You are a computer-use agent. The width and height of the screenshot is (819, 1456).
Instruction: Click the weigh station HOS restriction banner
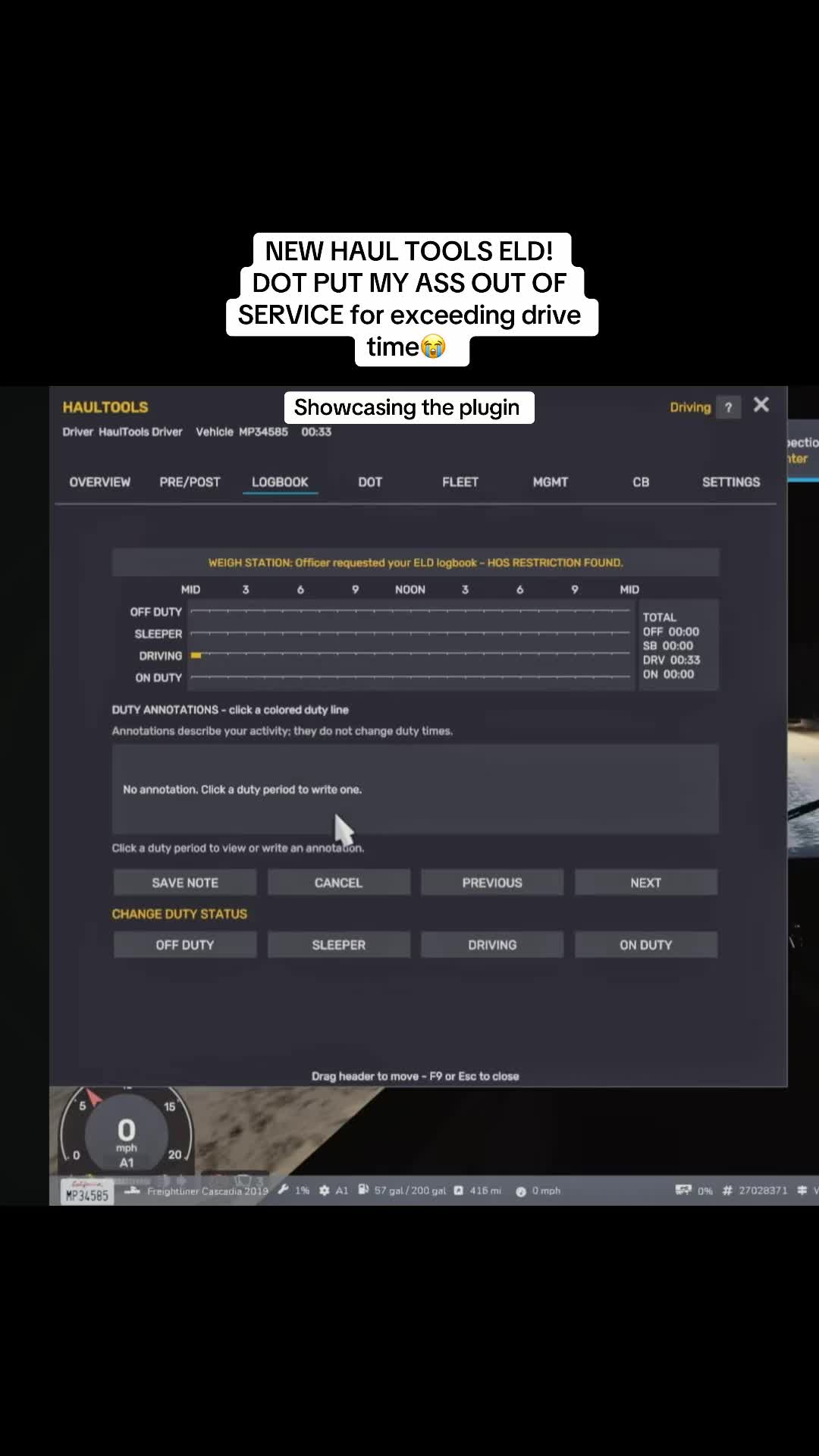tap(415, 563)
